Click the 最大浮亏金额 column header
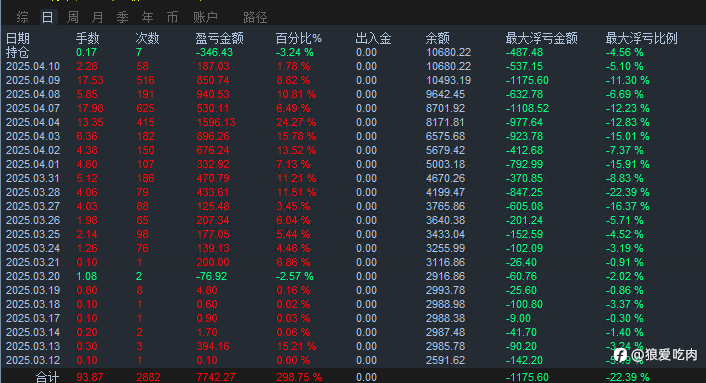Viewport: 706px width, 383px height. 542,38
